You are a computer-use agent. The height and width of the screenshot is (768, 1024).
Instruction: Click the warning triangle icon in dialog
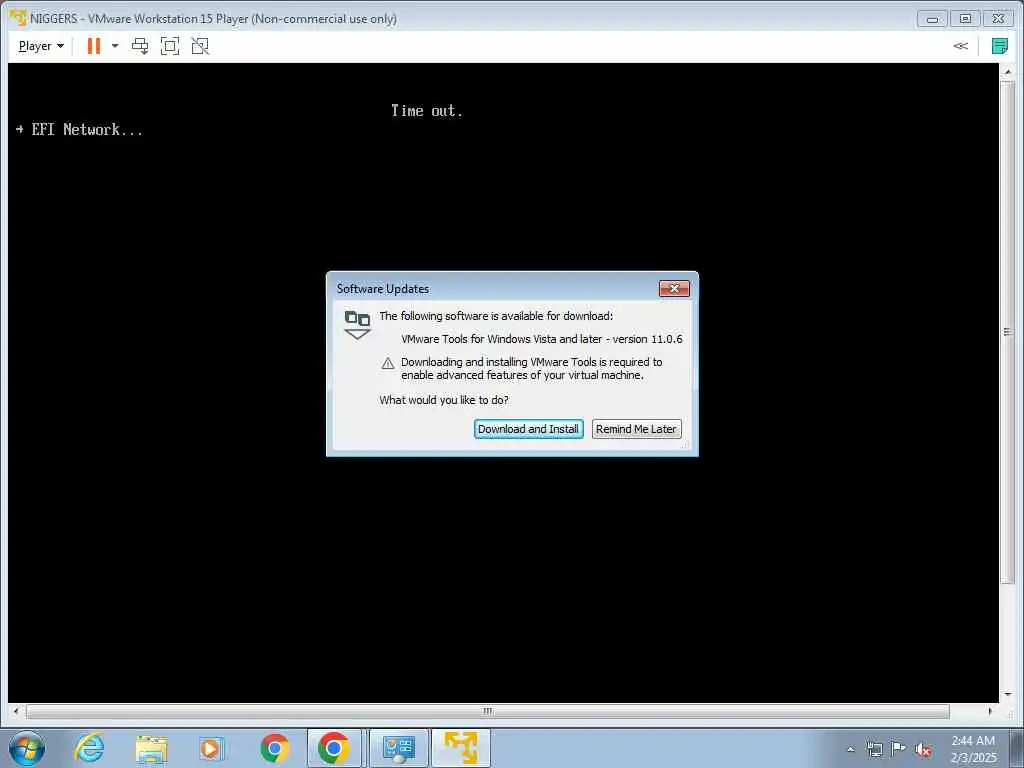tap(388, 363)
